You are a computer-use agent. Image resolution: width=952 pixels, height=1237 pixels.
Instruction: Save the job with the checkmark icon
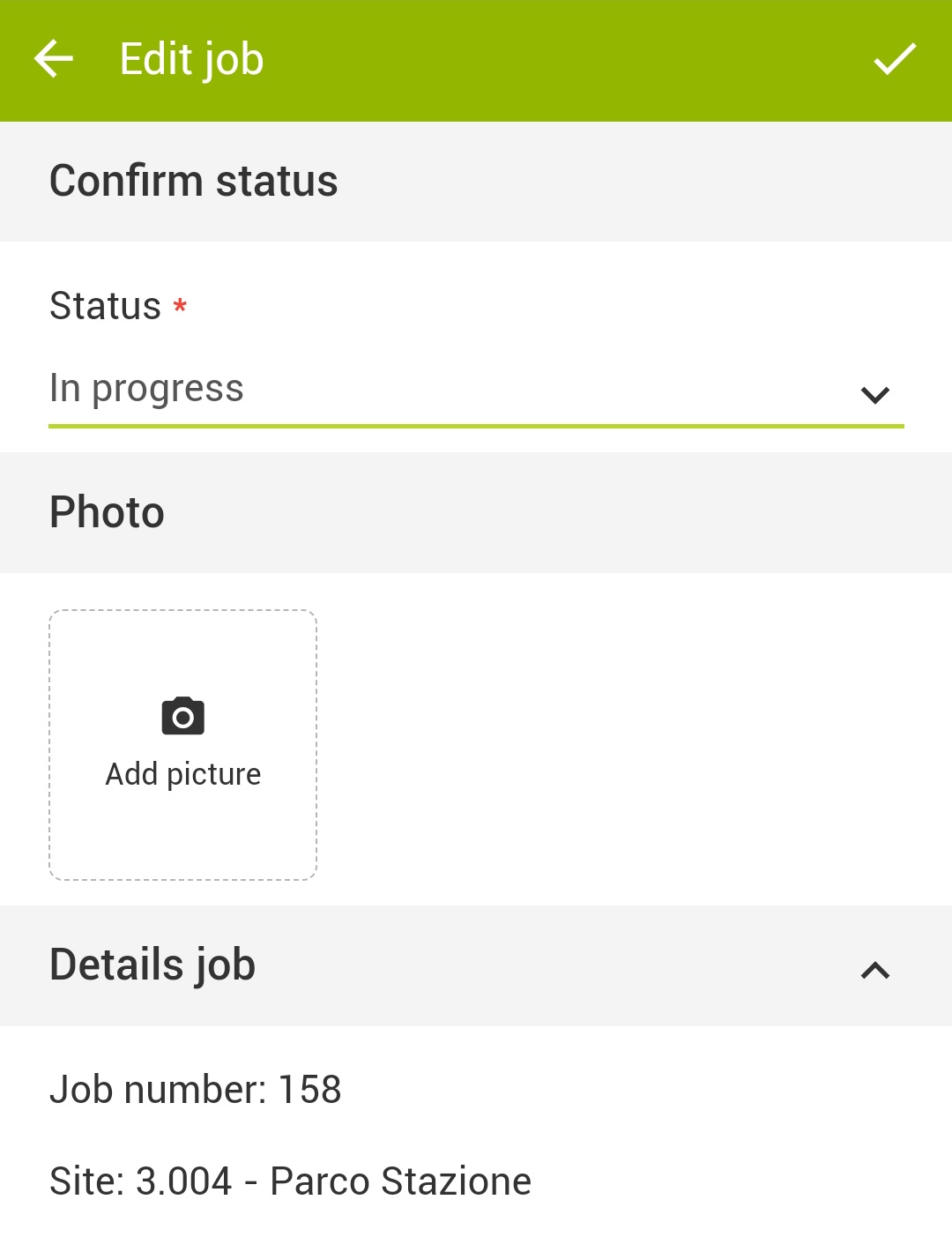[x=895, y=60]
